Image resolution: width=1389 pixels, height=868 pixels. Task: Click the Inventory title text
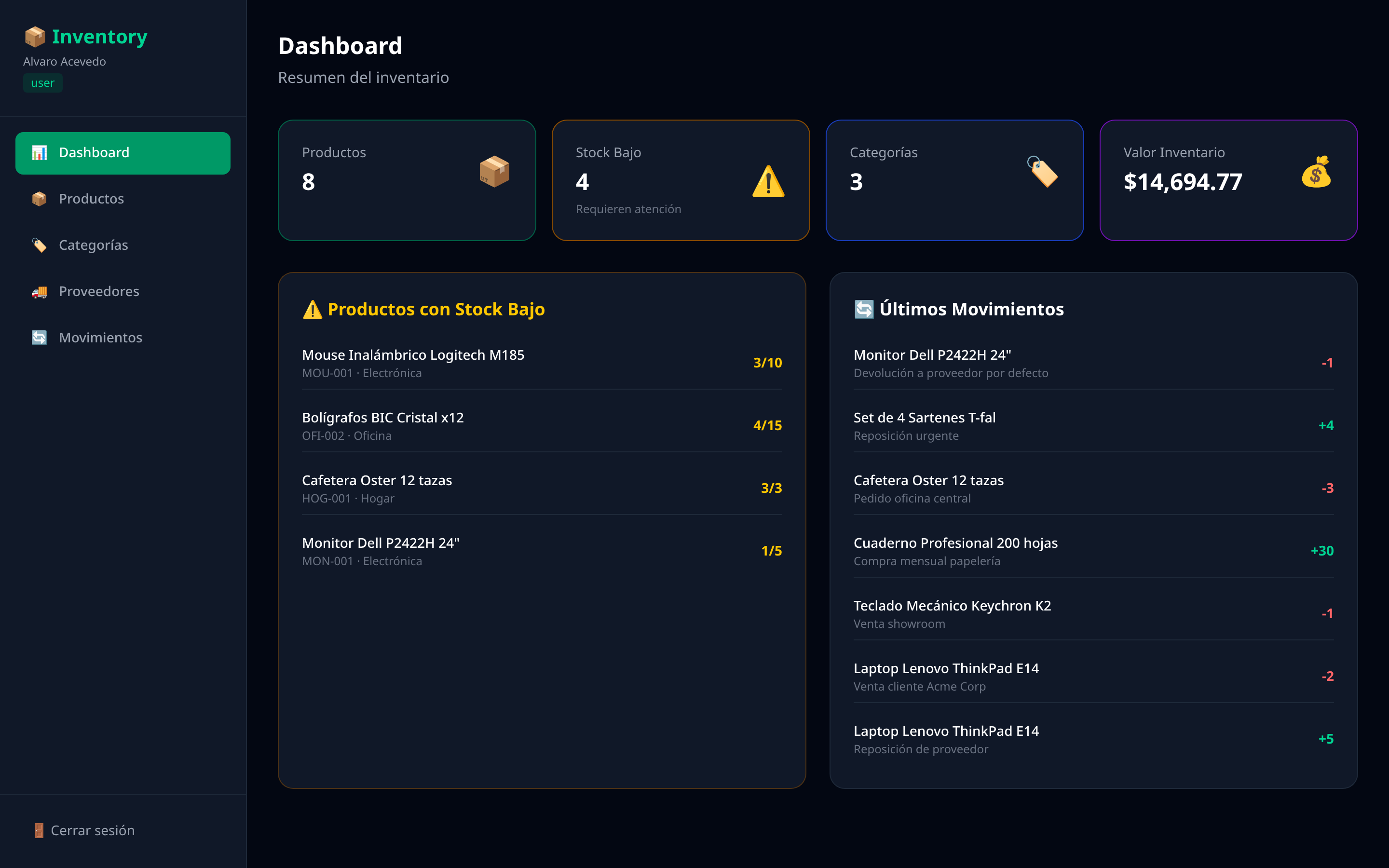100,37
